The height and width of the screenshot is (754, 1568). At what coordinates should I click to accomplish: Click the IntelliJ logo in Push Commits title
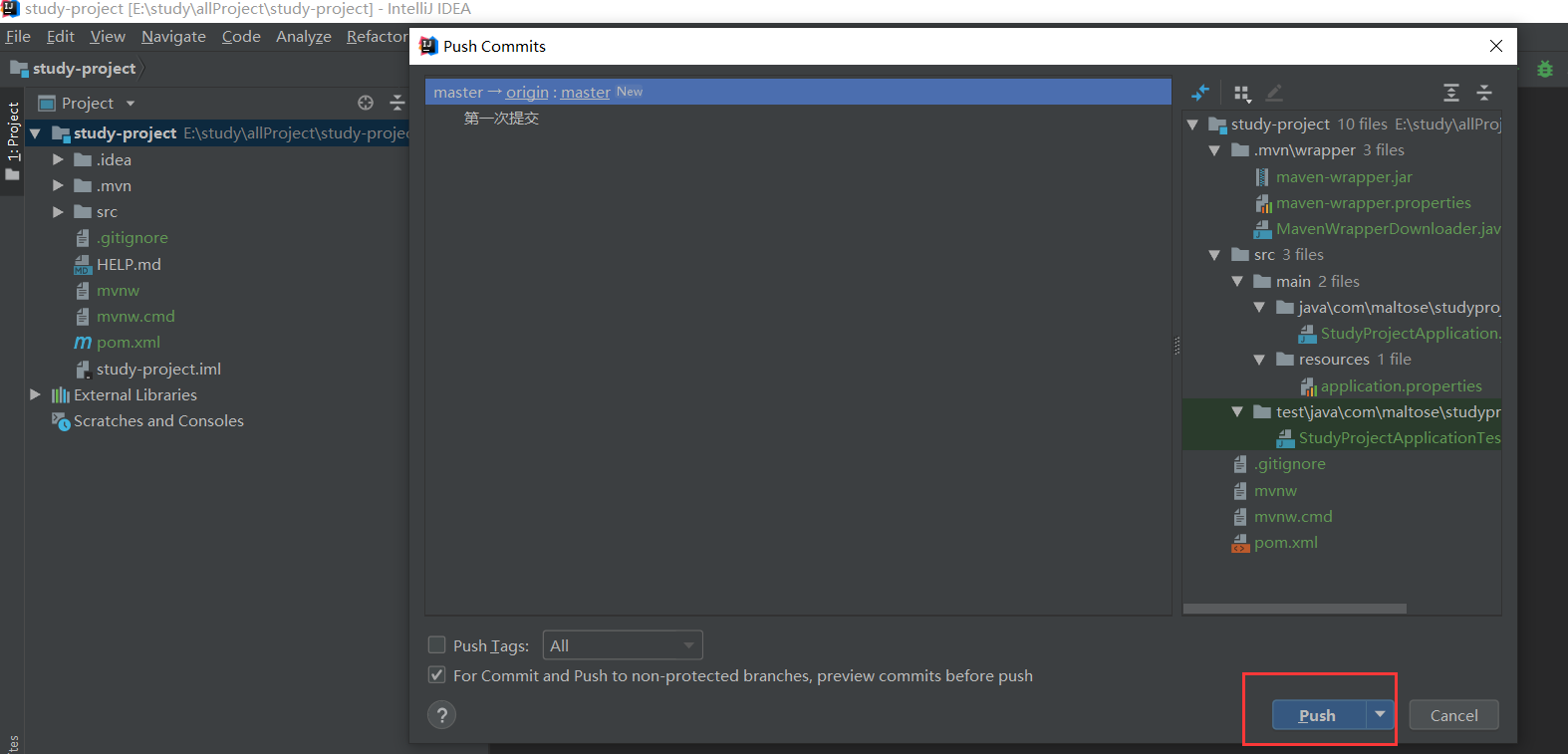pos(429,46)
